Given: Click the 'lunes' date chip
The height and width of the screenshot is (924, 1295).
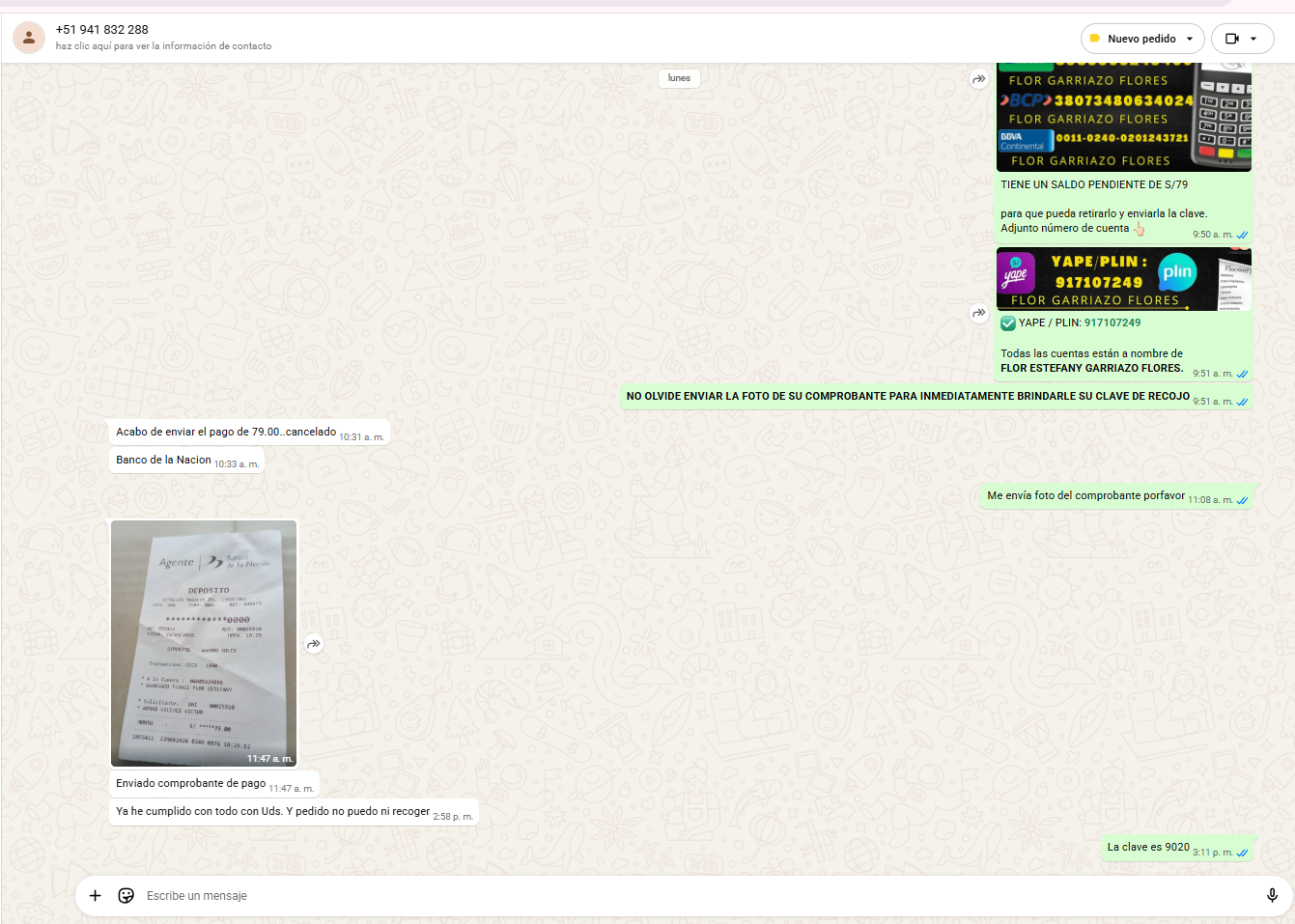Looking at the screenshot, I should (679, 78).
